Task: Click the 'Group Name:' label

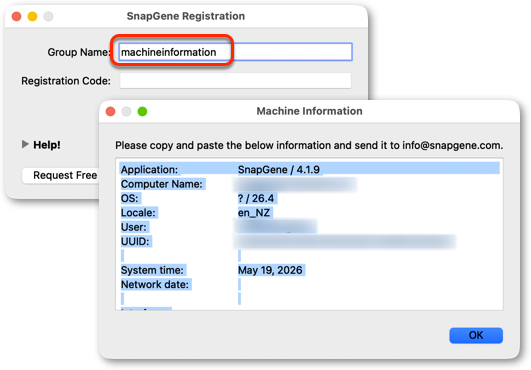Action: tap(79, 52)
